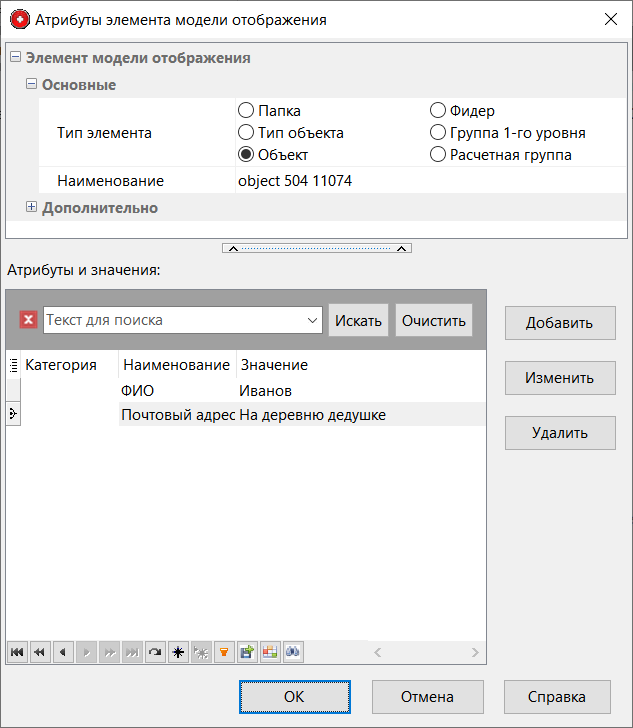The height and width of the screenshot is (728, 633).
Task: Click the previous record arrow
Action: [63, 652]
